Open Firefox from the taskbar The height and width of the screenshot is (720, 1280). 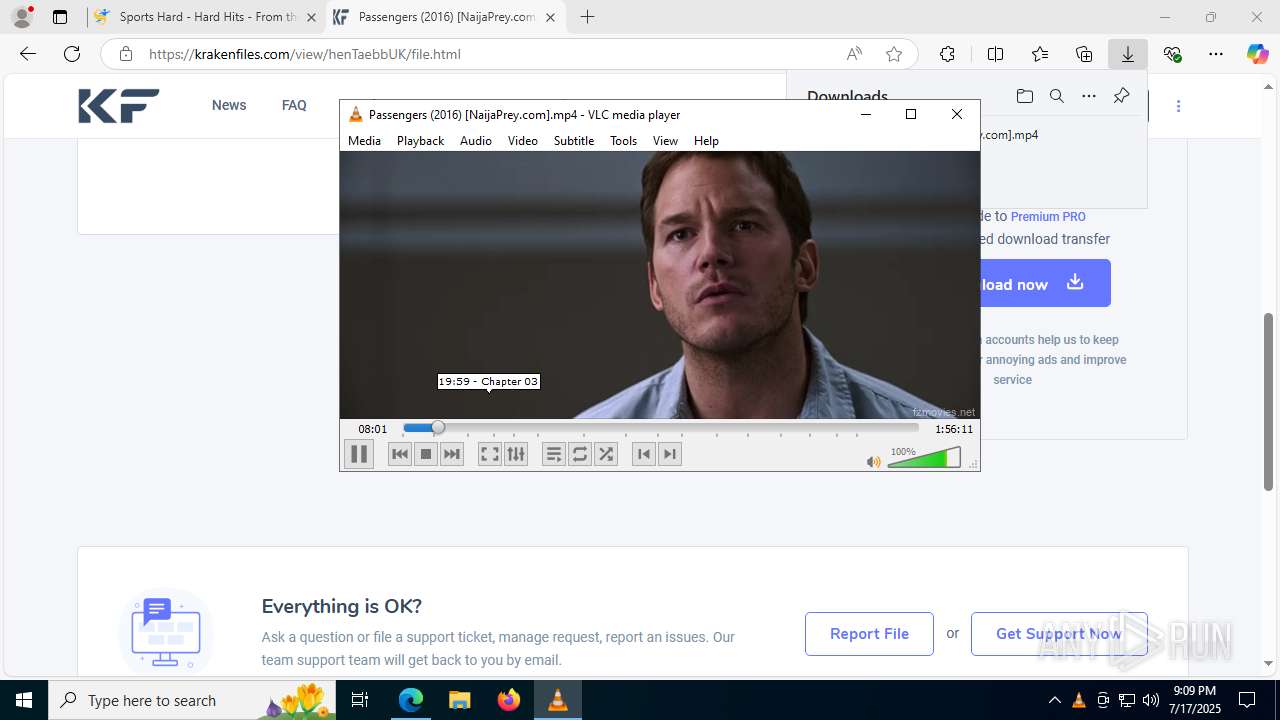(509, 700)
